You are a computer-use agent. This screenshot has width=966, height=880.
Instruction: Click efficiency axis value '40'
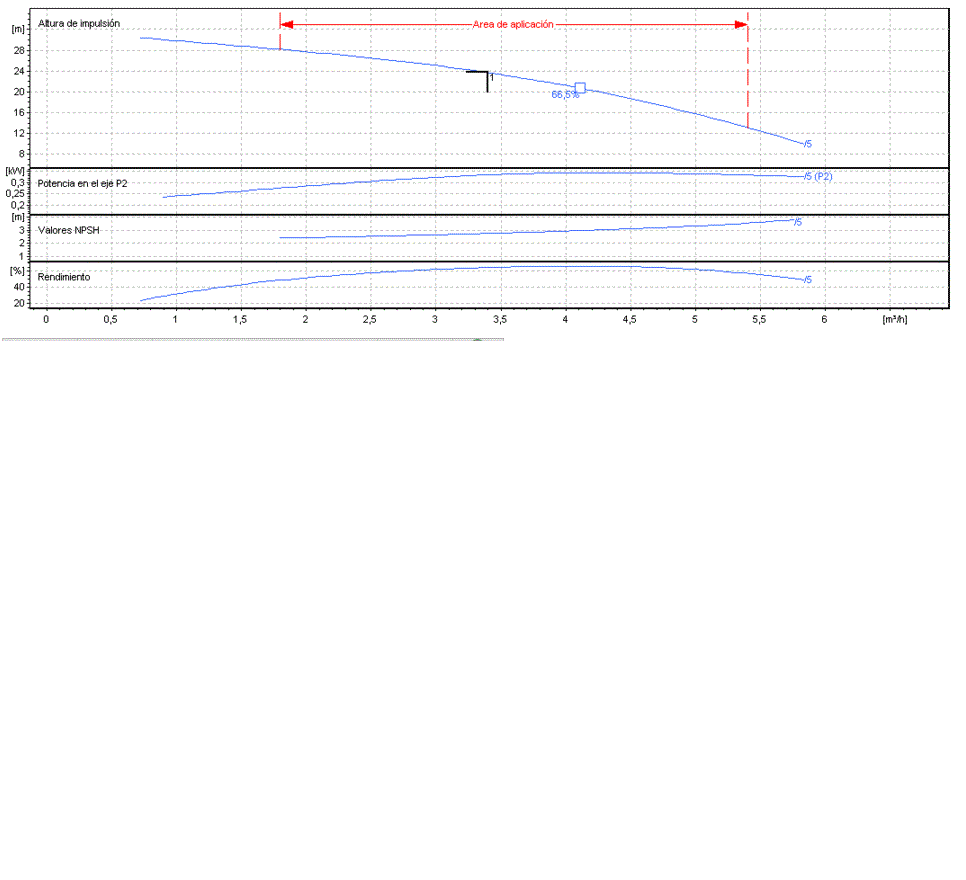click(19, 287)
